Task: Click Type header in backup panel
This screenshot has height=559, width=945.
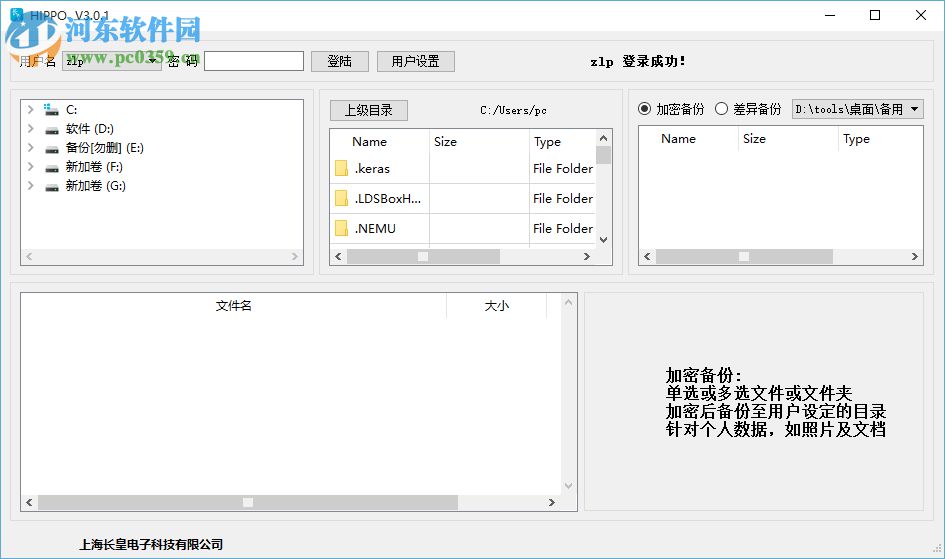Action: tap(856, 139)
